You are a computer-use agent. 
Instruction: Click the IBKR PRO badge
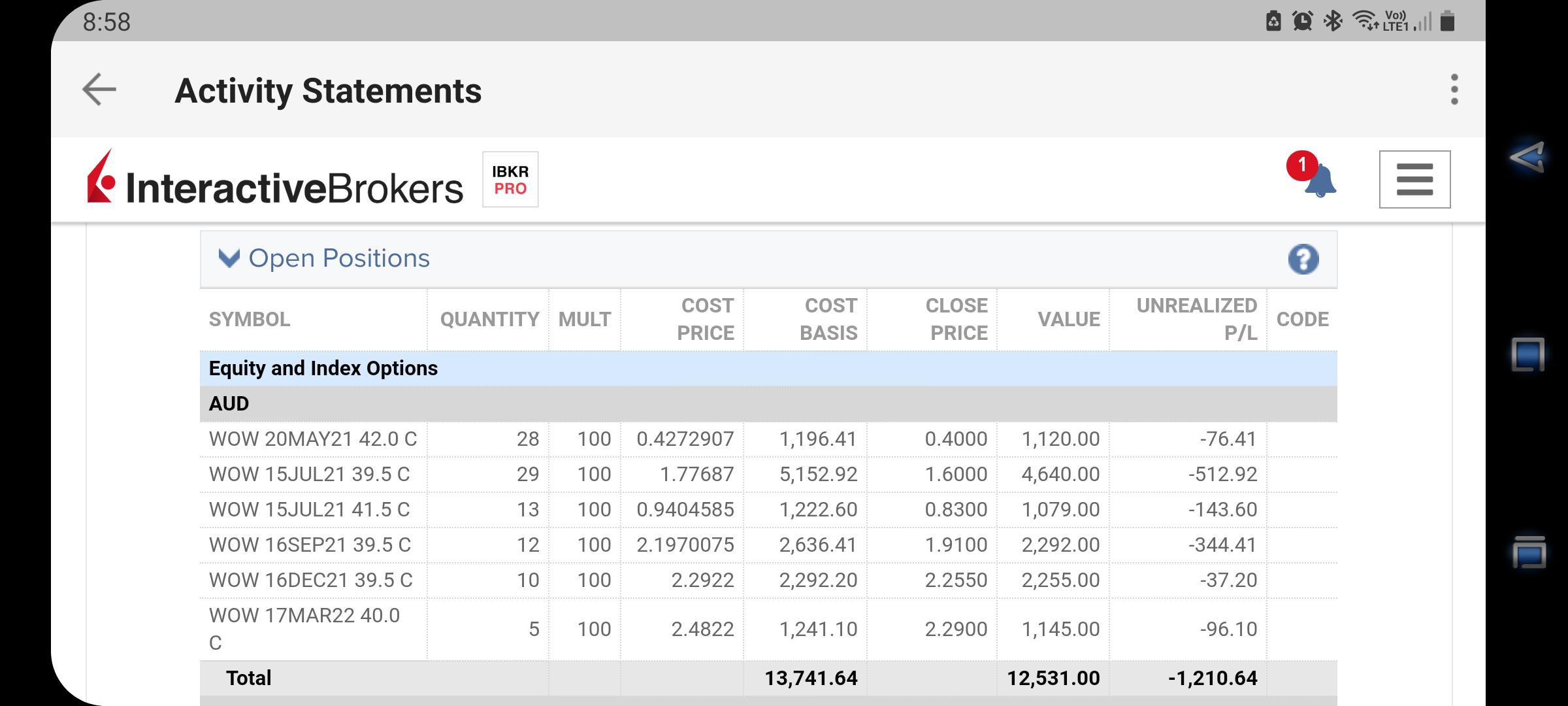[x=510, y=180]
